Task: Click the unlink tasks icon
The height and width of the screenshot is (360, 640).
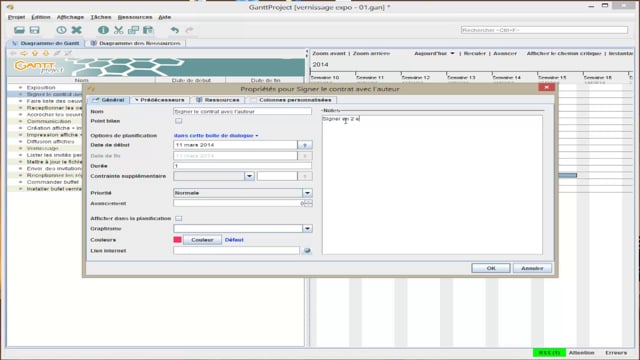Action: pyautogui.click(x=68, y=53)
